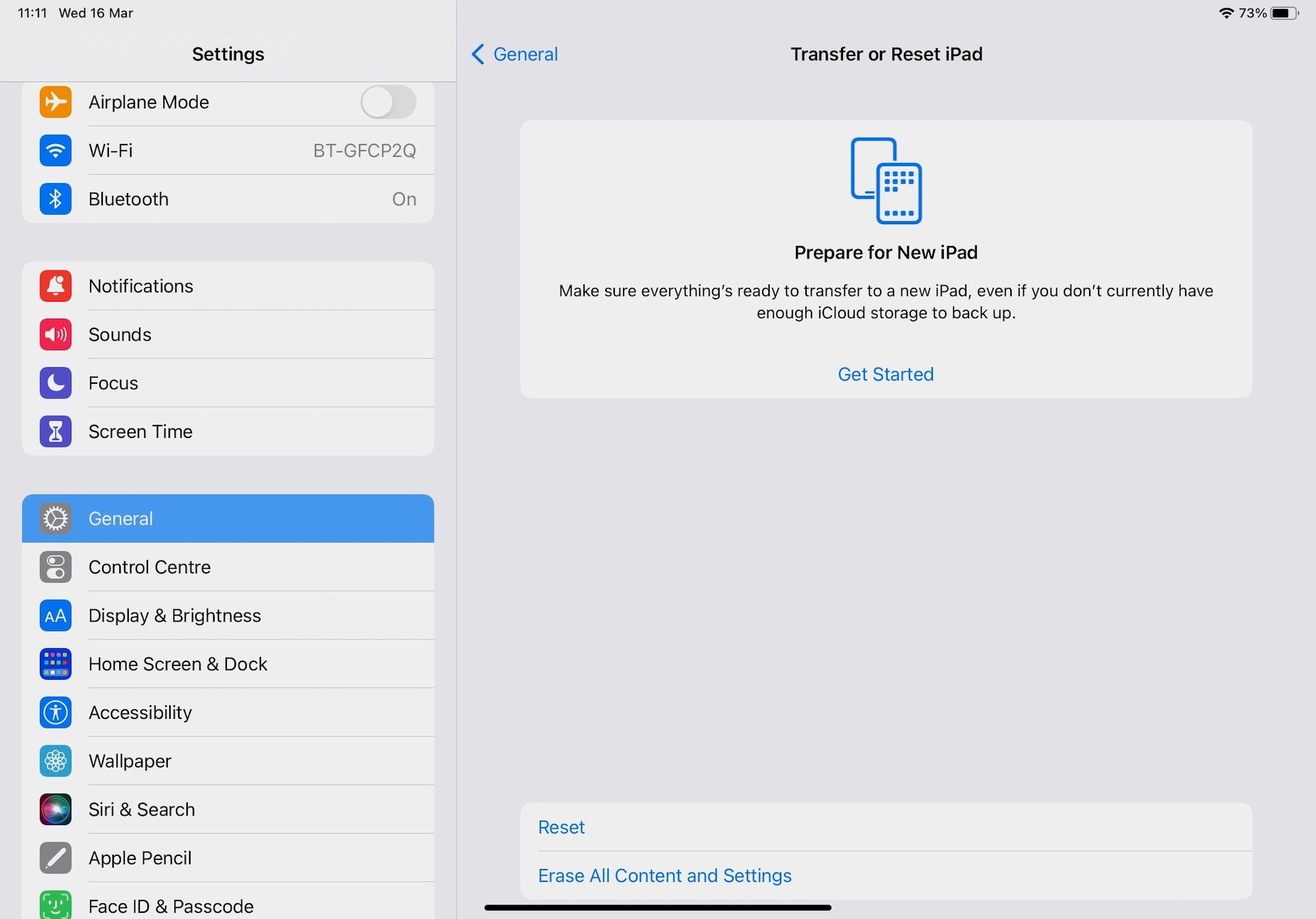
Task: Open Wallpaper settings
Action: coord(228,761)
